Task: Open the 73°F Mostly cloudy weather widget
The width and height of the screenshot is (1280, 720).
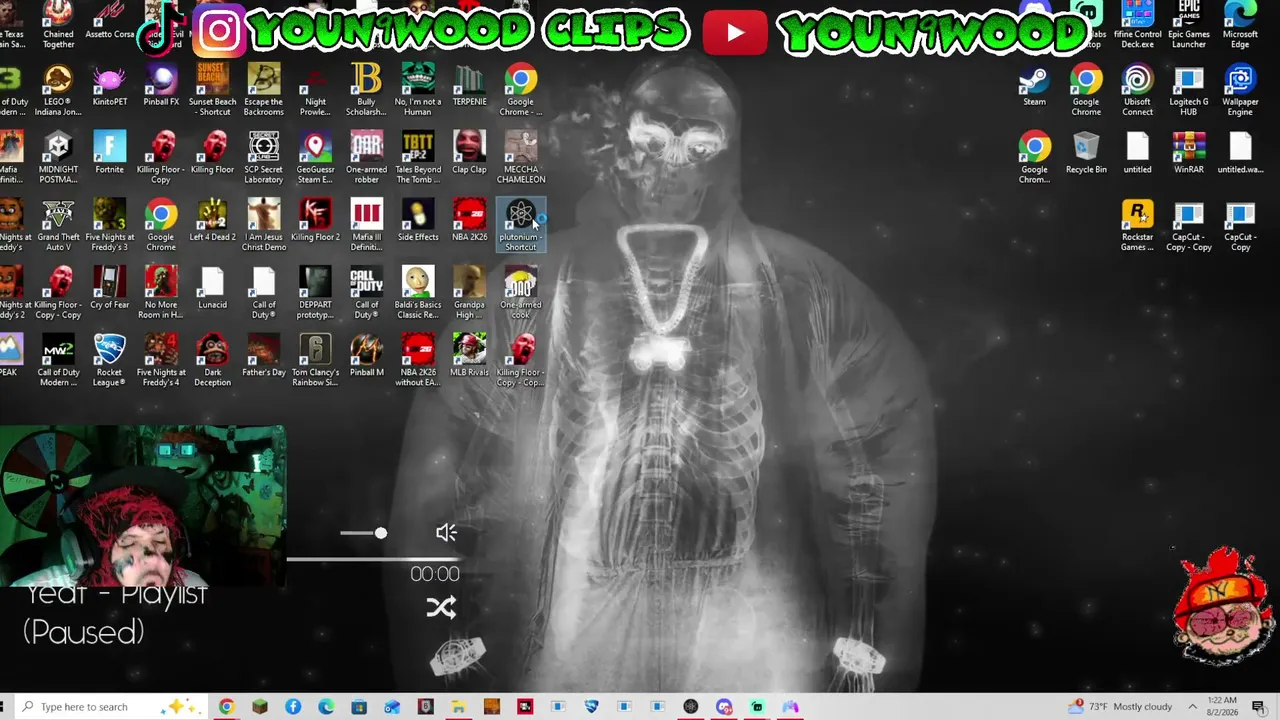Action: coord(1120,707)
